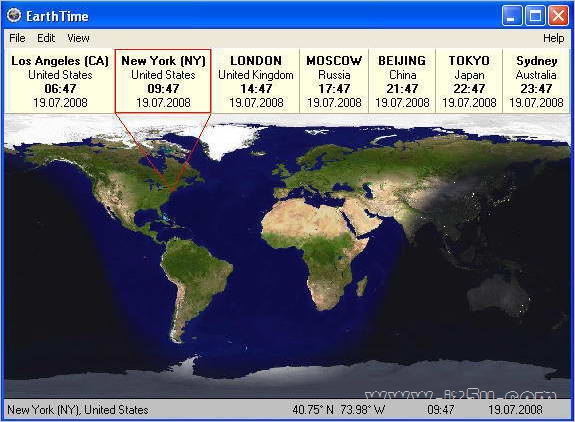Click status bar time '09:47'
This screenshot has width=575, height=422.
point(440,410)
